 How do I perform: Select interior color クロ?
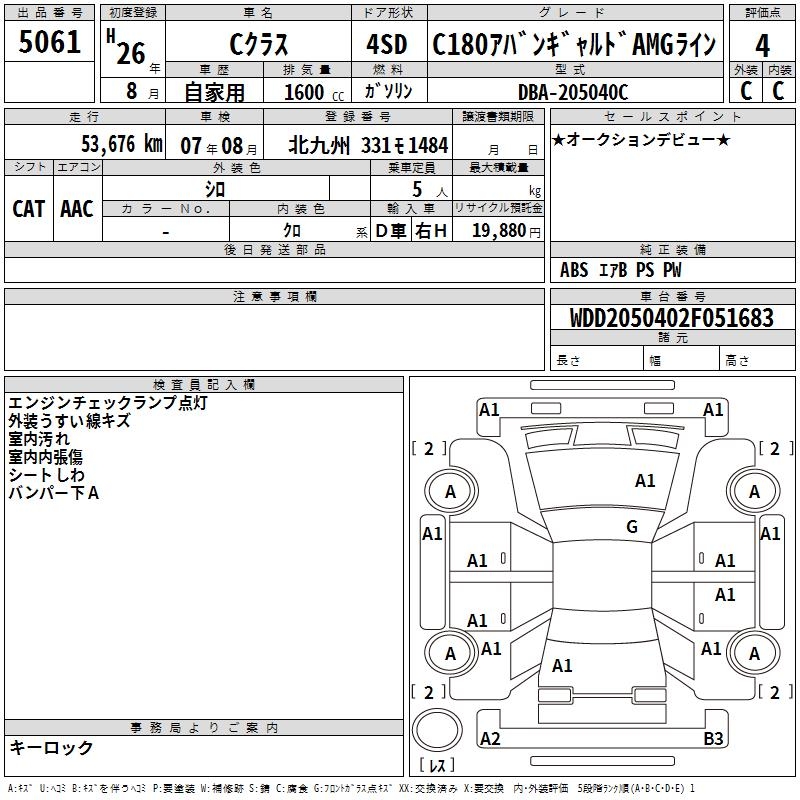pos(292,231)
